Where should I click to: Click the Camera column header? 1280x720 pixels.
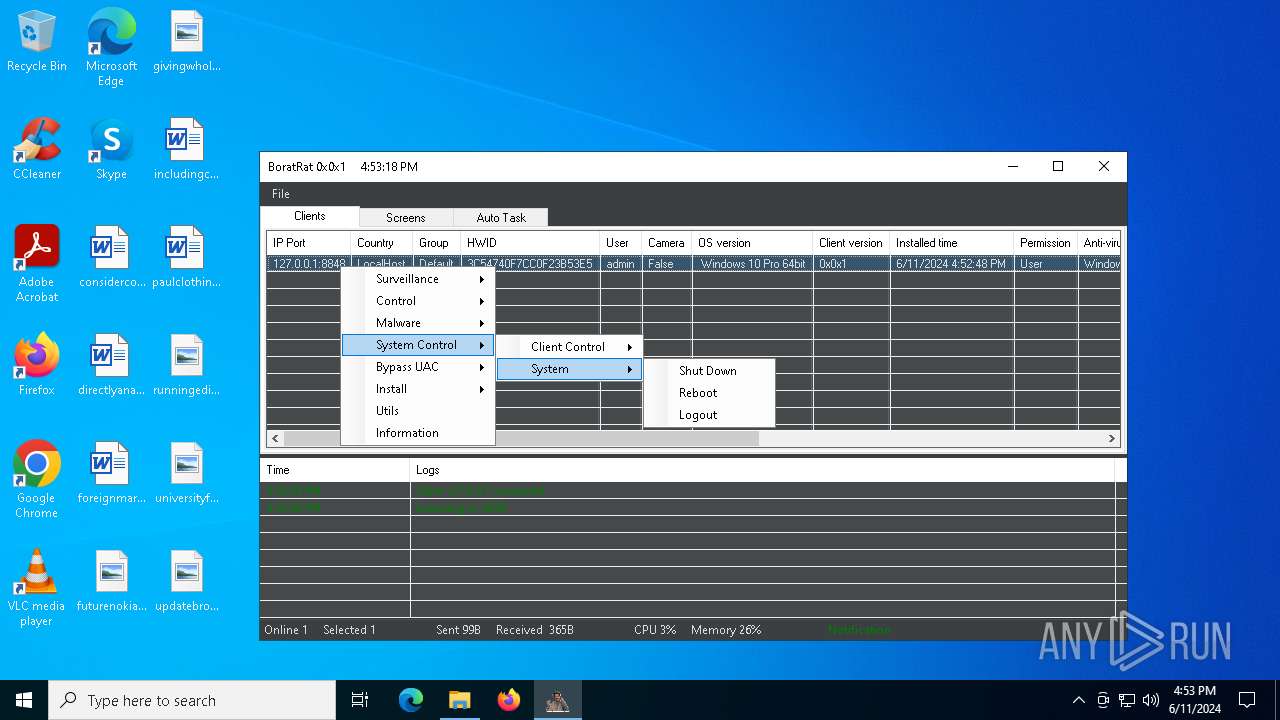667,243
